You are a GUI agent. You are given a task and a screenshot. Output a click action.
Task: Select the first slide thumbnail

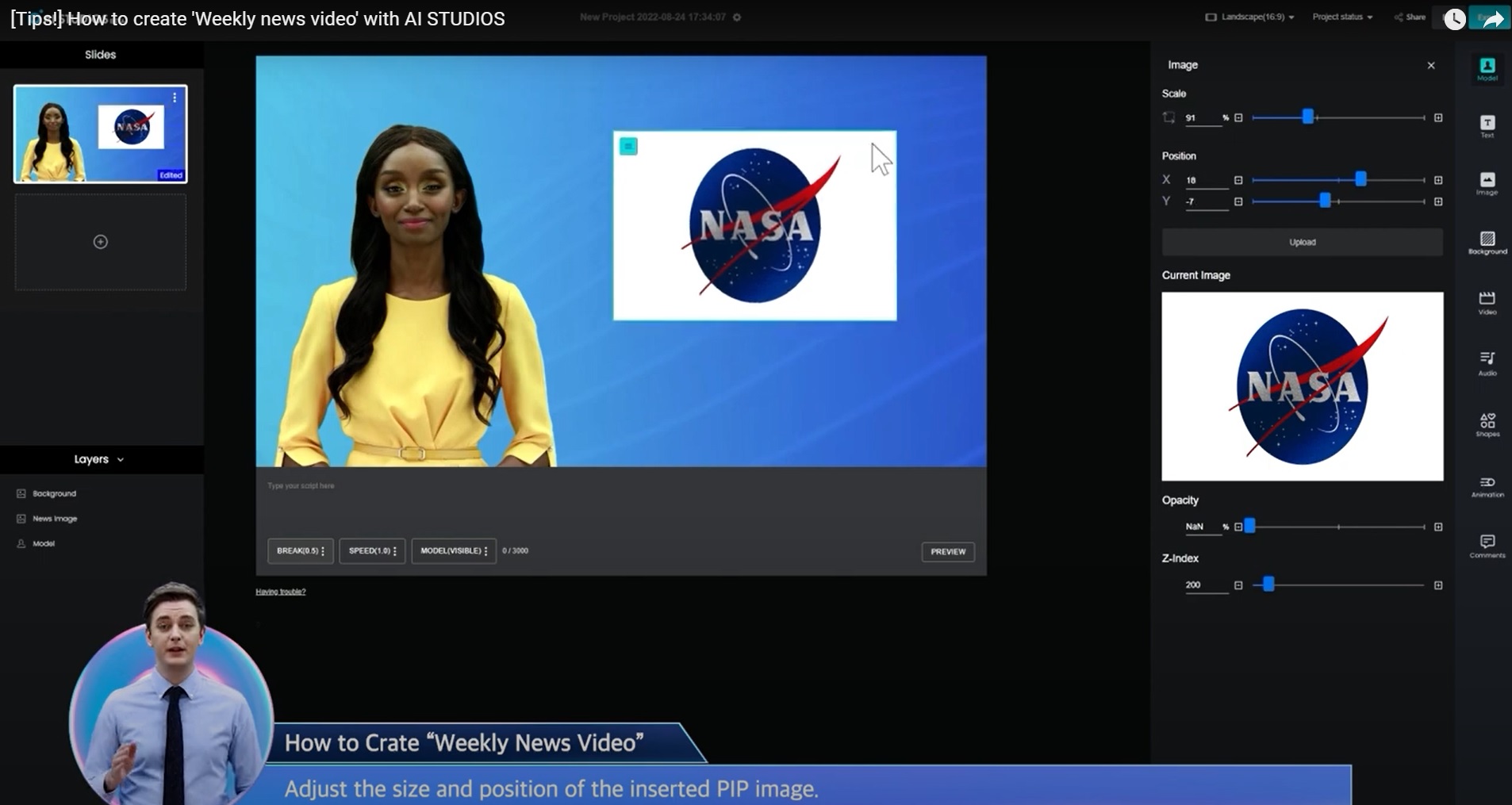coord(101,134)
